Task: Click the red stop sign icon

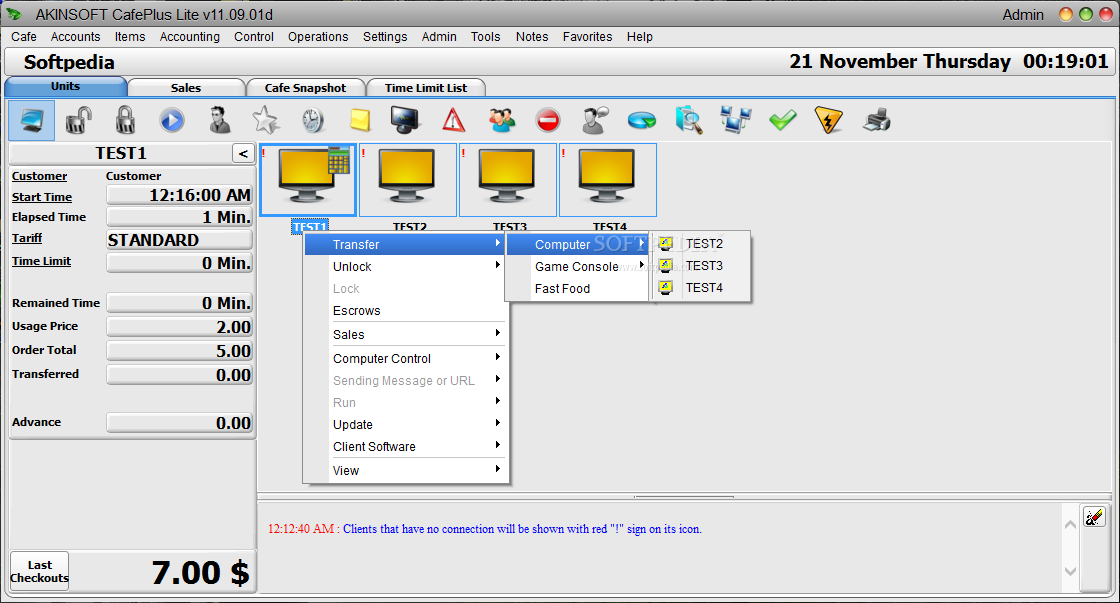Action: tap(548, 120)
